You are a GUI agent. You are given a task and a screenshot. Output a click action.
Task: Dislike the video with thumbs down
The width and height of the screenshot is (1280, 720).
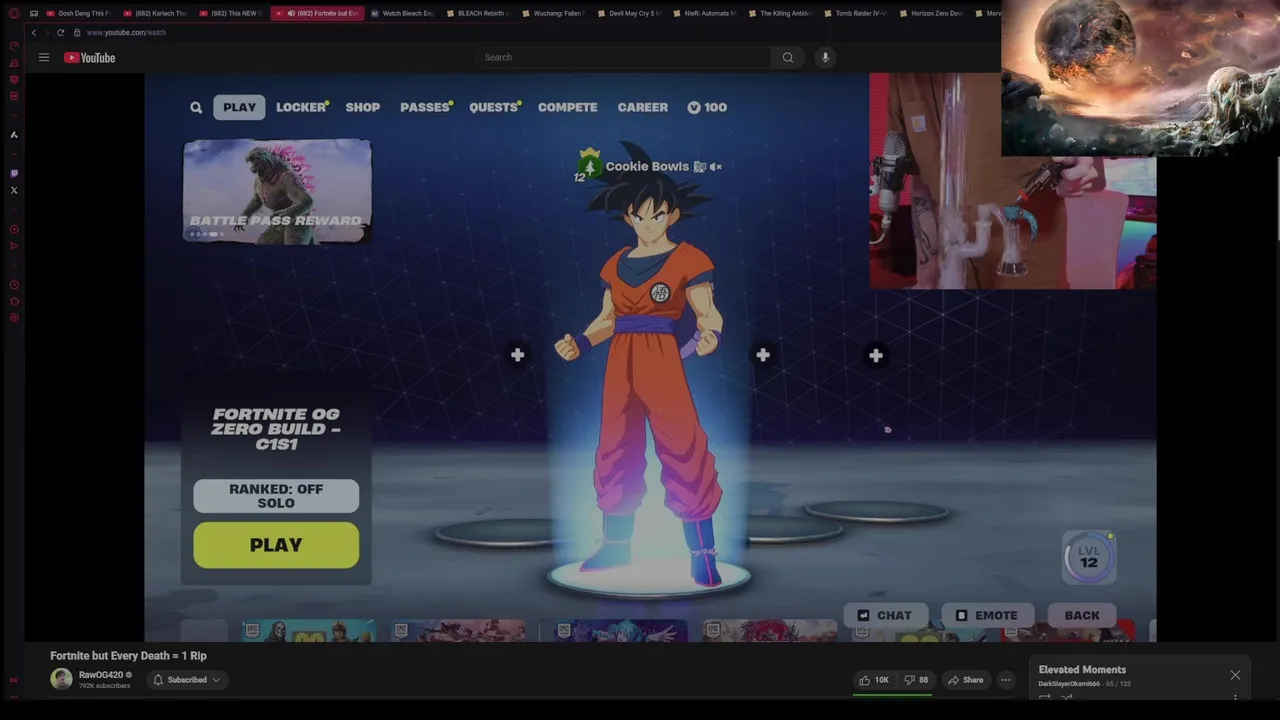(916, 680)
